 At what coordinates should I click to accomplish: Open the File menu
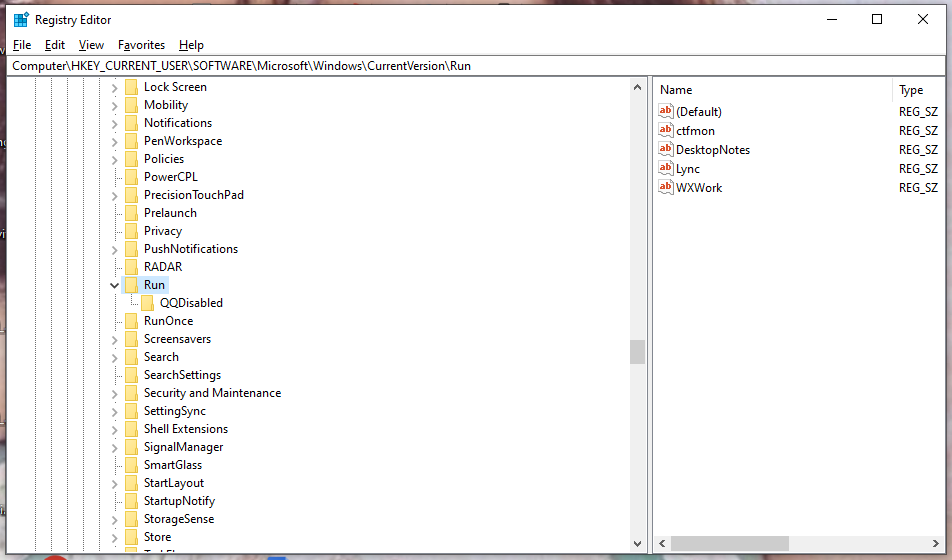(x=22, y=45)
